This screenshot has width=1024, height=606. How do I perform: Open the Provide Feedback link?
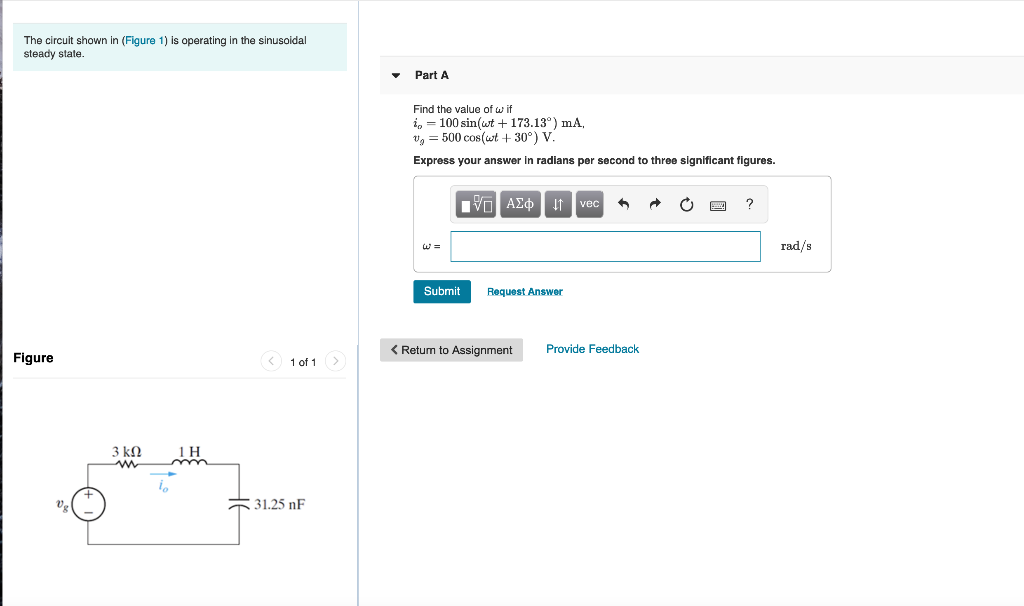click(x=592, y=349)
